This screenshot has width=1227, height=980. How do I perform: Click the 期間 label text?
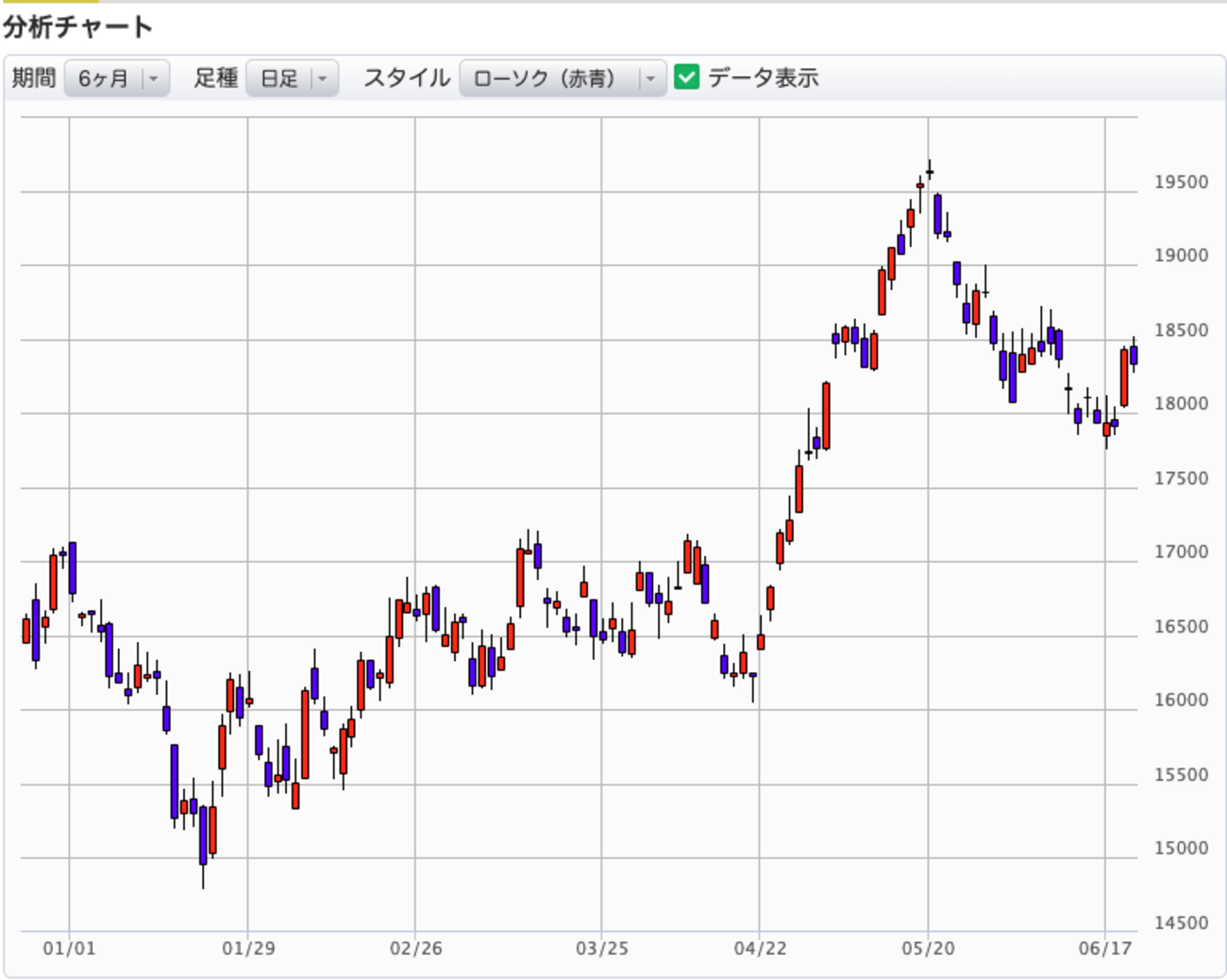[x=34, y=78]
